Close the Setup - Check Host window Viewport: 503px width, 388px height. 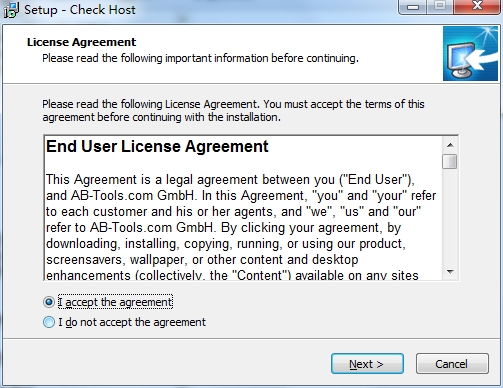click(477, 6)
